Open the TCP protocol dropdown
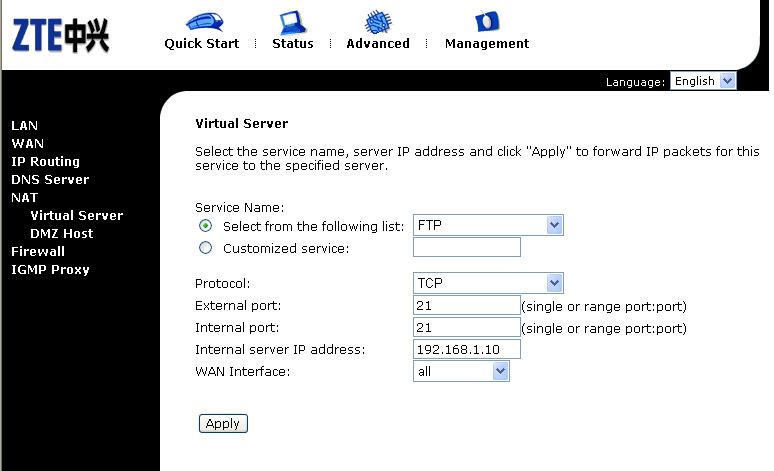Viewport: 774px width, 471px height. (x=488, y=283)
